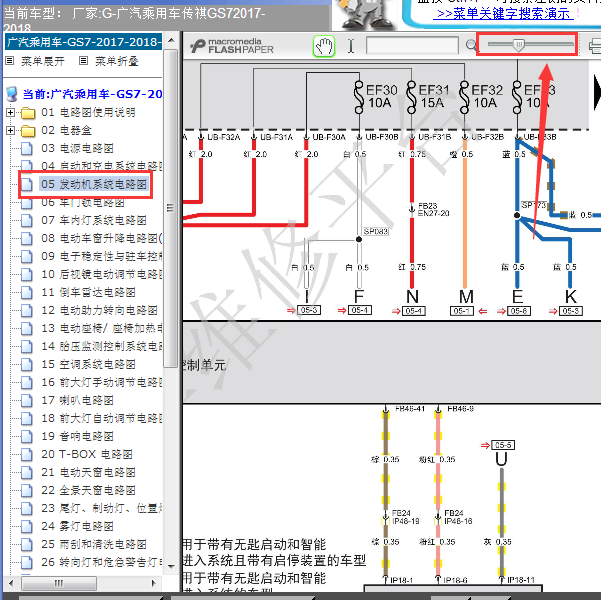Open 11 倒车雷达电路图
This screenshot has height=600, width=601.
tap(88, 292)
